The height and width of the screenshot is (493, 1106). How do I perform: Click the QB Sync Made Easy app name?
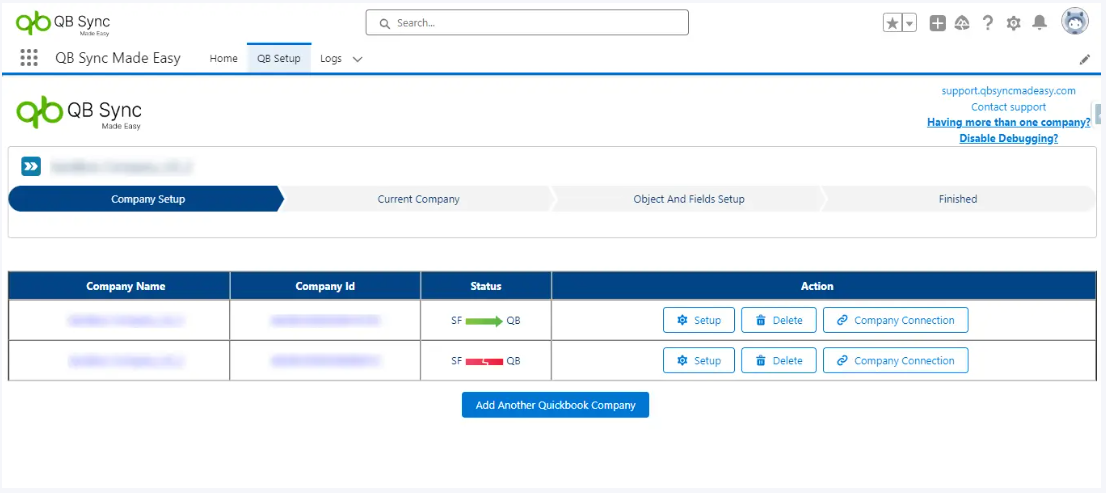[118, 59]
